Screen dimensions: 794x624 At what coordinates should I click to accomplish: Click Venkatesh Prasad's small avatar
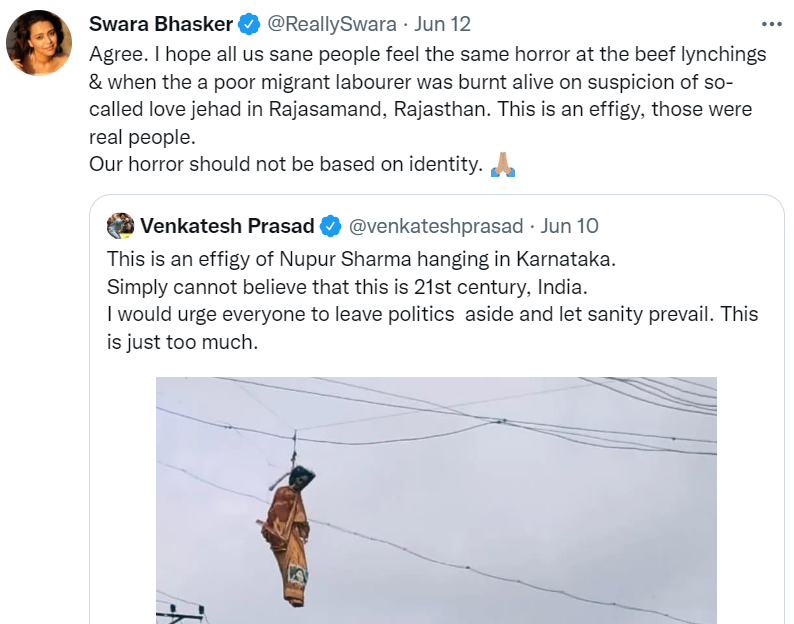pyautogui.click(x=121, y=226)
